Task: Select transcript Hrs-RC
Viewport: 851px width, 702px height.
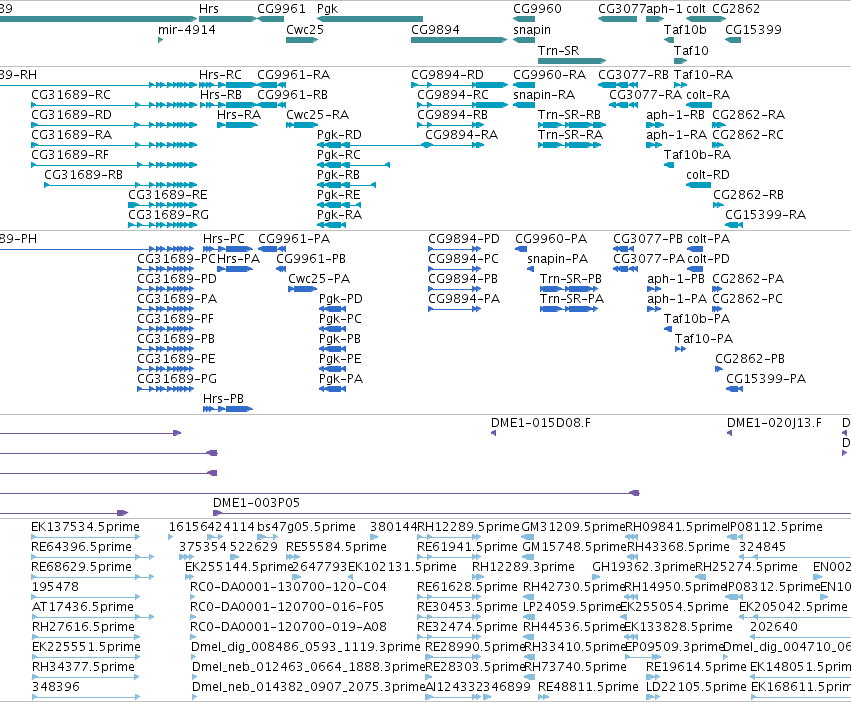Action: point(220,75)
